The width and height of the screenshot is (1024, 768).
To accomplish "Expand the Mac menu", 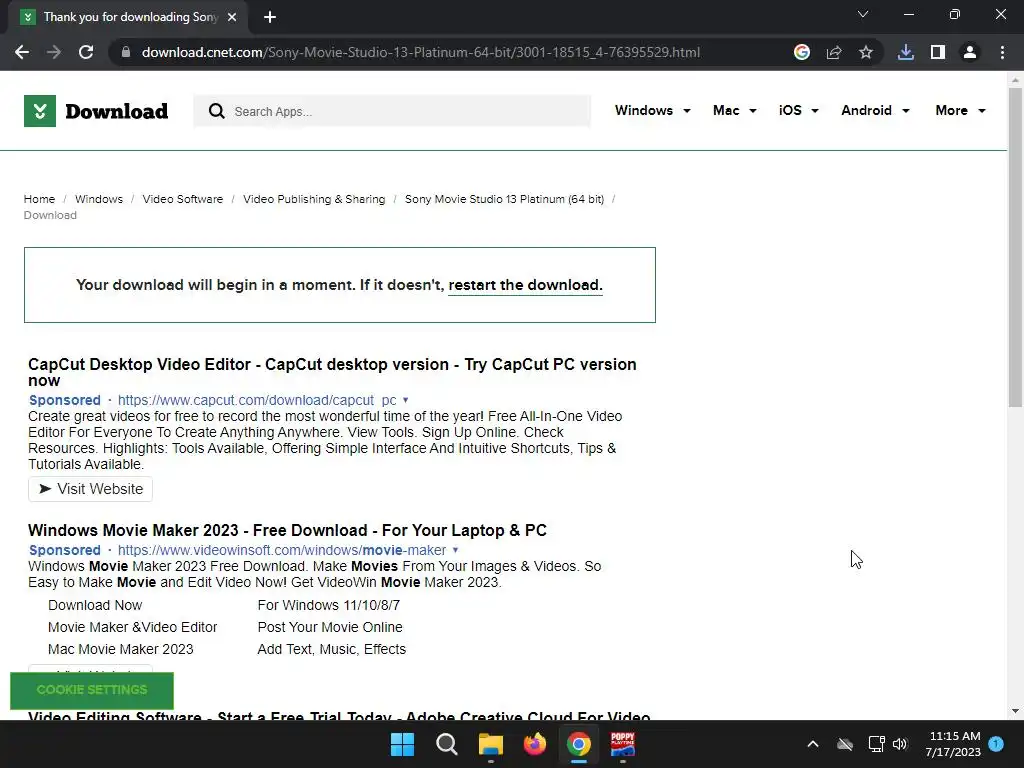I will point(735,110).
